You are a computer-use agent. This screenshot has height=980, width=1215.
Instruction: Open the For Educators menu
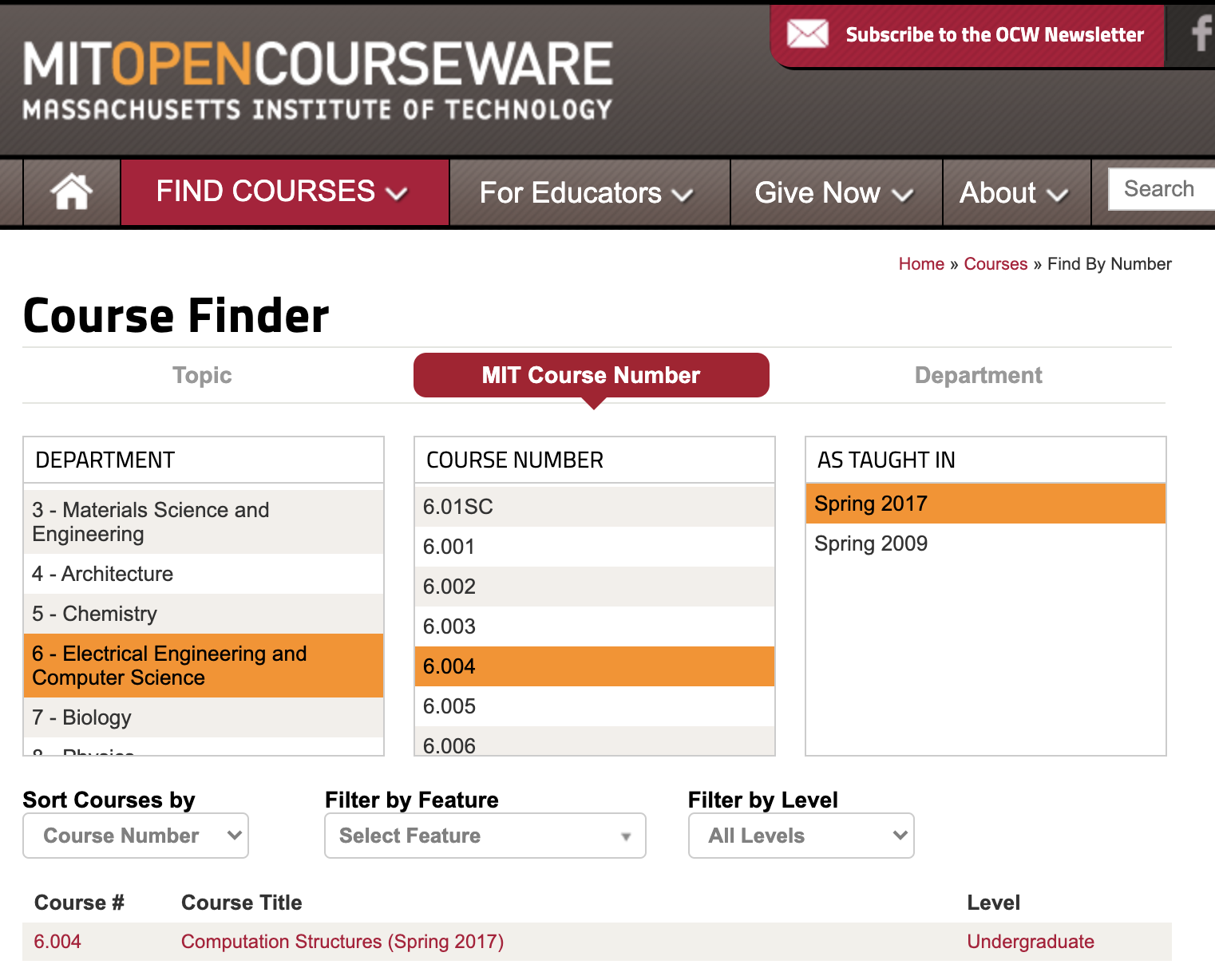point(589,192)
